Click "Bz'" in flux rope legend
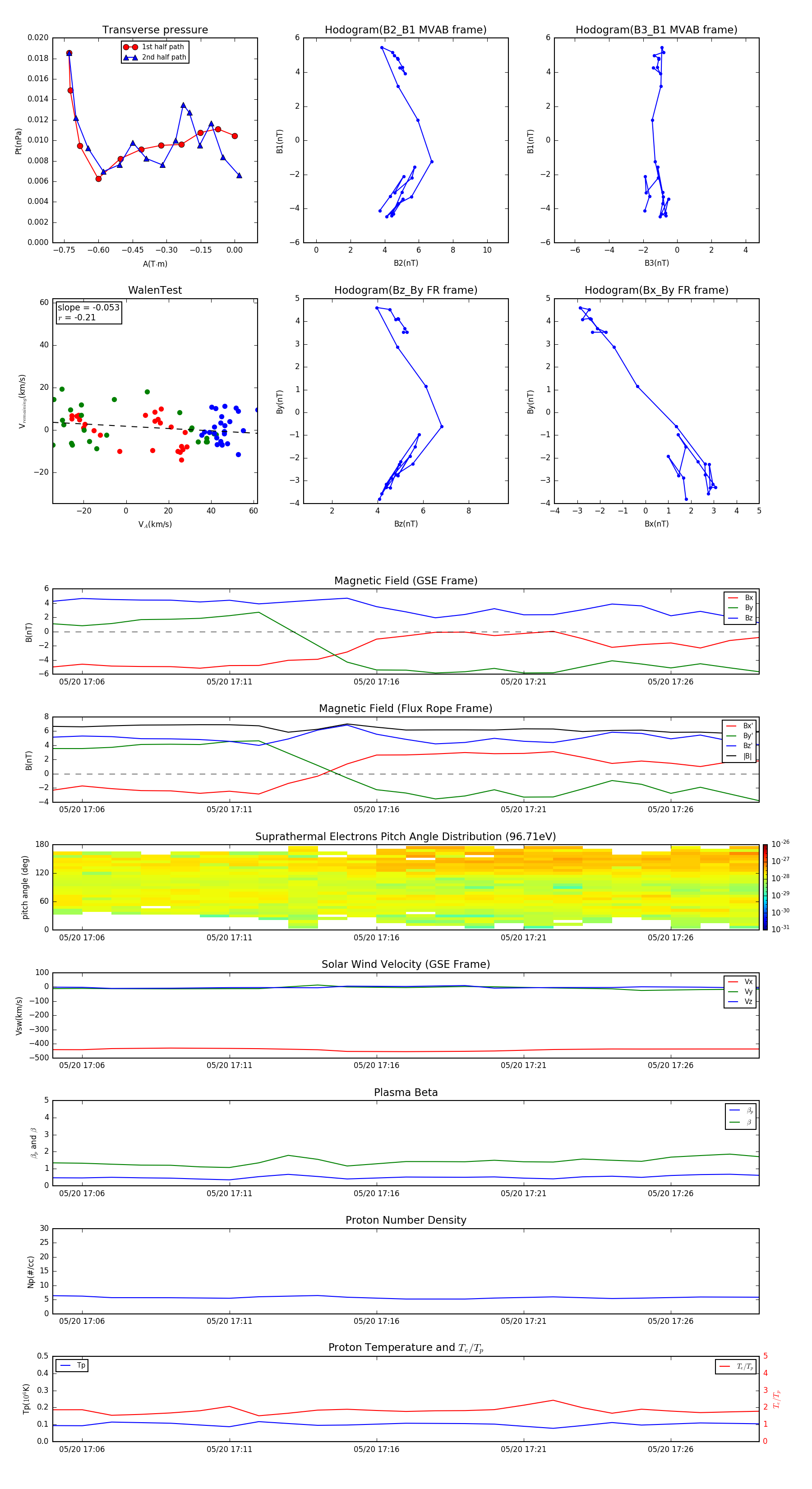Screen dimensions: 812x1489 [740, 746]
